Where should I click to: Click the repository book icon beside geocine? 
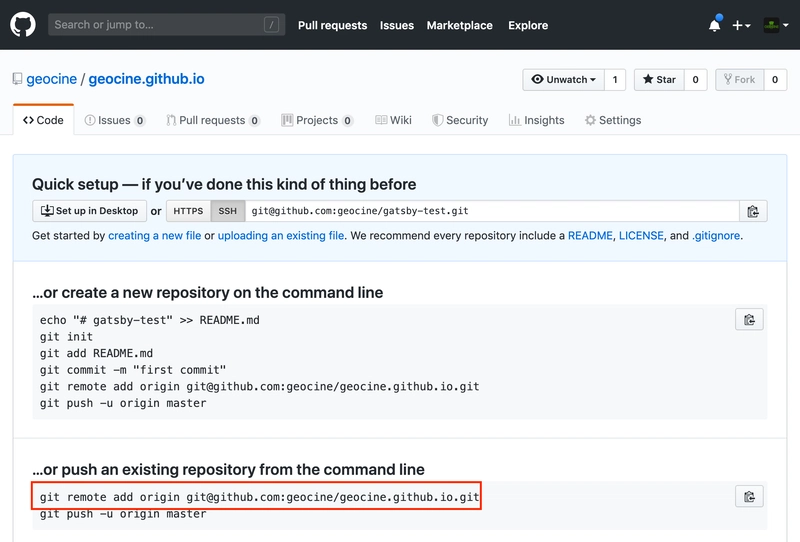pos(17,79)
